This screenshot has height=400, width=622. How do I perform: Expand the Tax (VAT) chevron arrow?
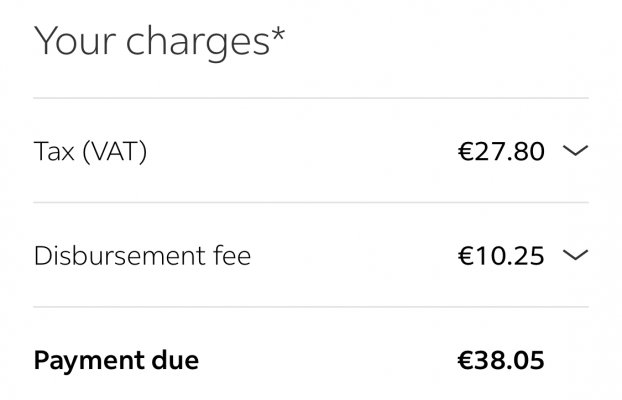[575, 151]
